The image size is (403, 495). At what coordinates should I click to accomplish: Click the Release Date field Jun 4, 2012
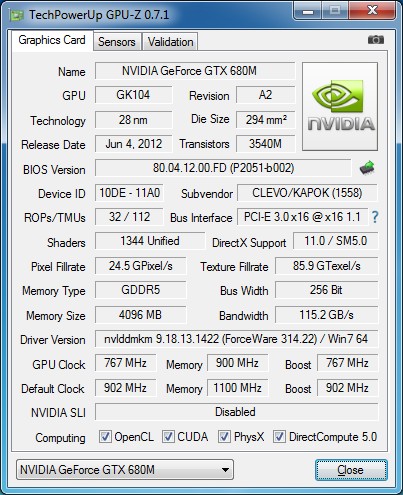coord(134,144)
